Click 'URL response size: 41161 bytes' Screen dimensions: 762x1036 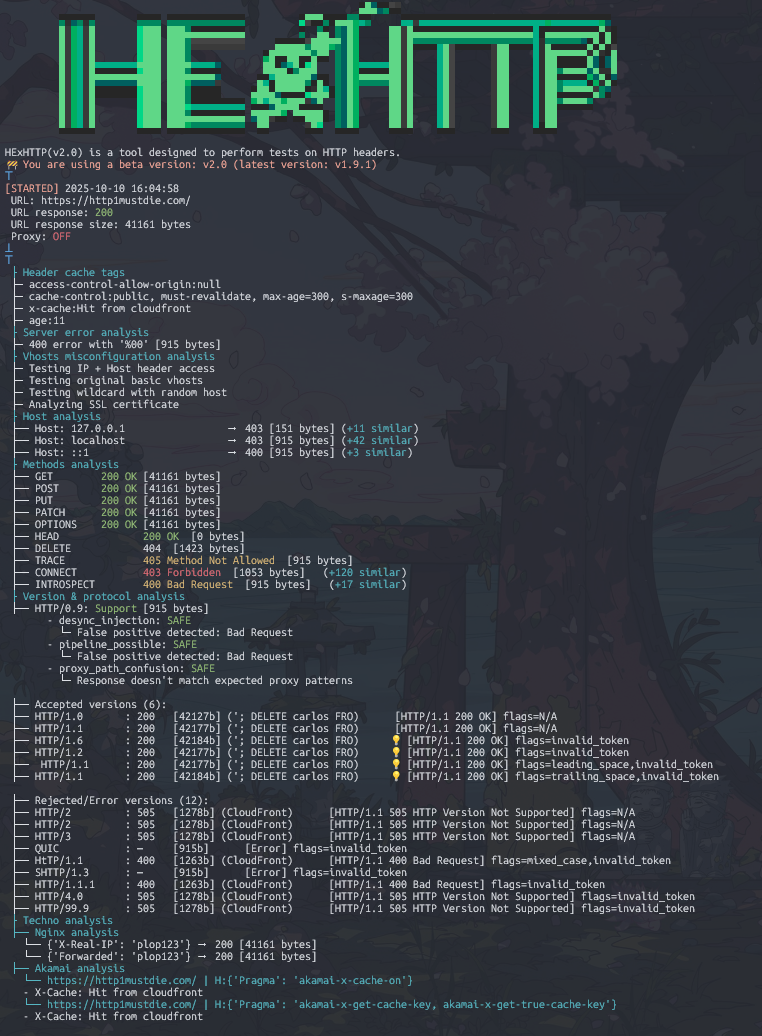point(100,225)
